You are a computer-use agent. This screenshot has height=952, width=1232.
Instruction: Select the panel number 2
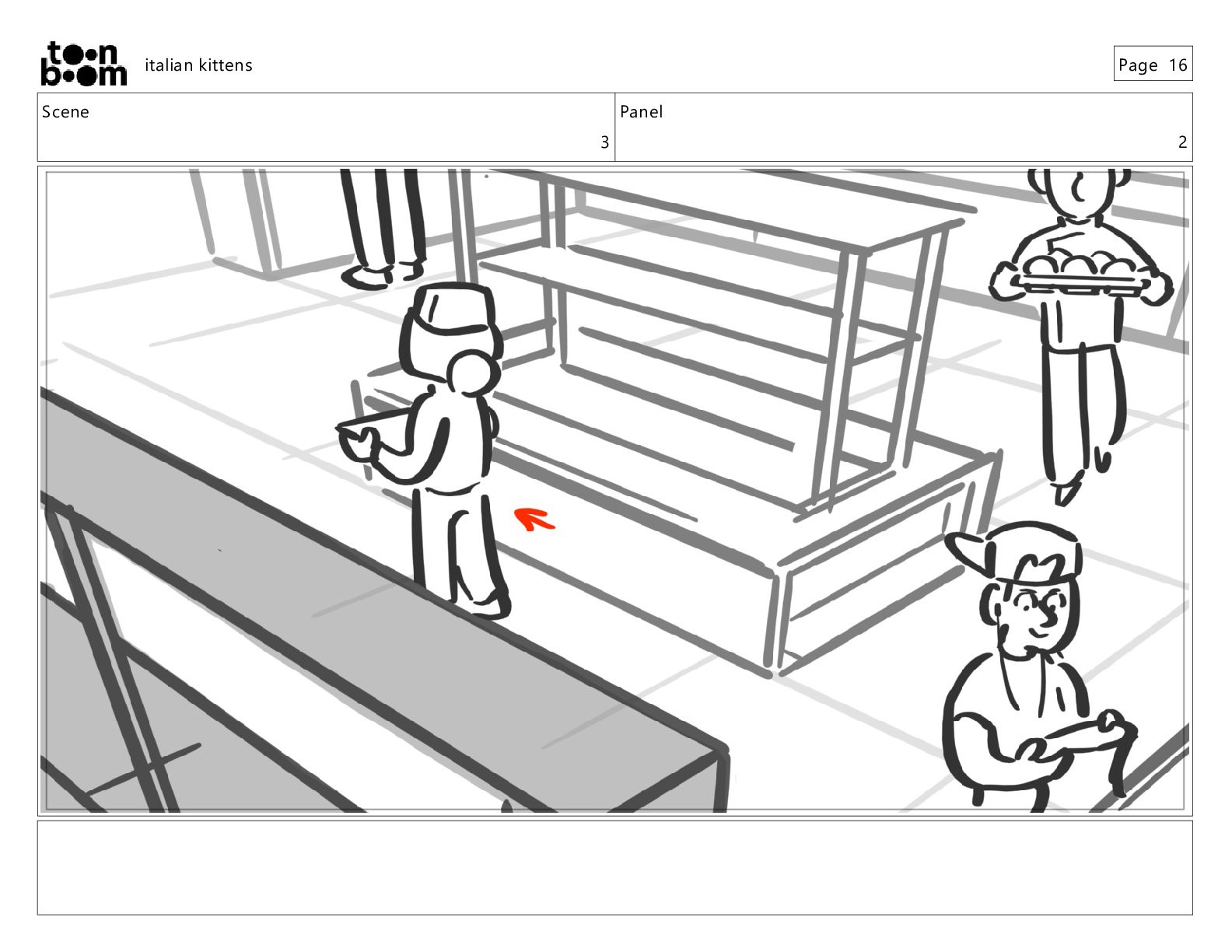1182,142
